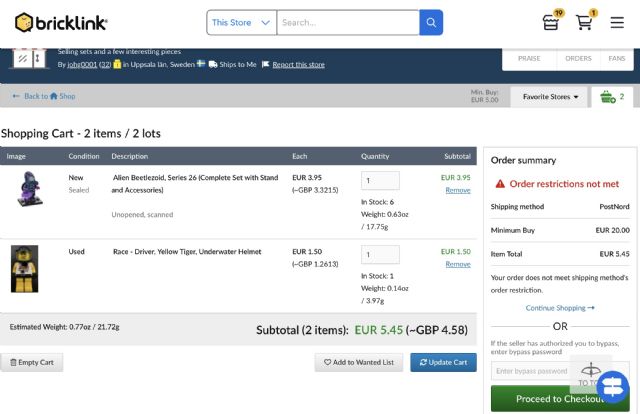
Task: Remove the Alien Beetlezoid item
Action: click(x=458, y=190)
